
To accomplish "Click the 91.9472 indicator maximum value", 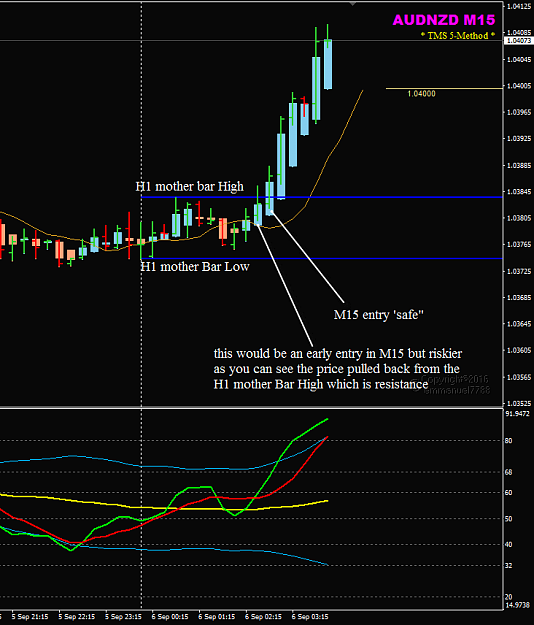I will pyautogui.click(x=518, y=414).
